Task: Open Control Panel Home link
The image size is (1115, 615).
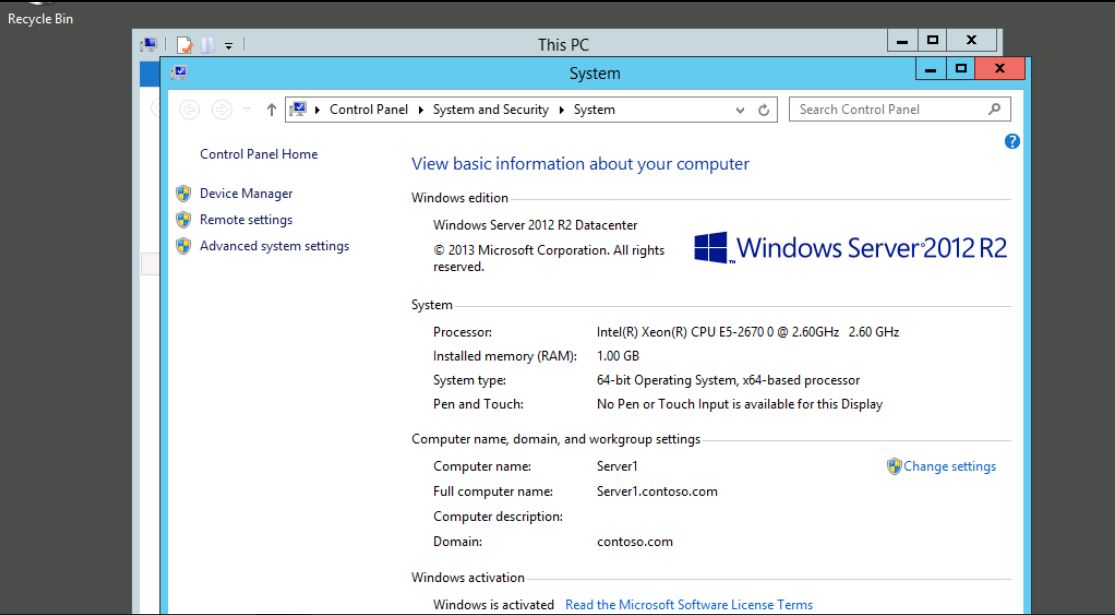Action: [259, 154]
